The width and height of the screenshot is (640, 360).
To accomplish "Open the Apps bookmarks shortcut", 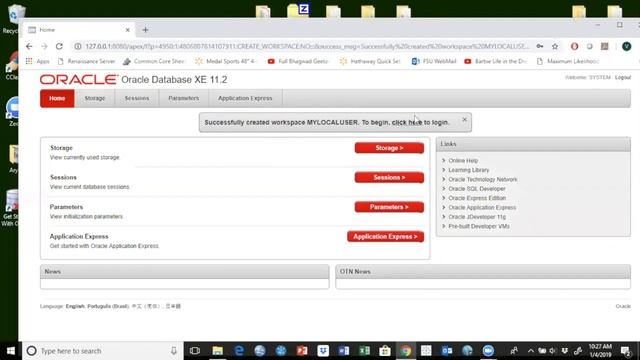I will pos(38,61).
